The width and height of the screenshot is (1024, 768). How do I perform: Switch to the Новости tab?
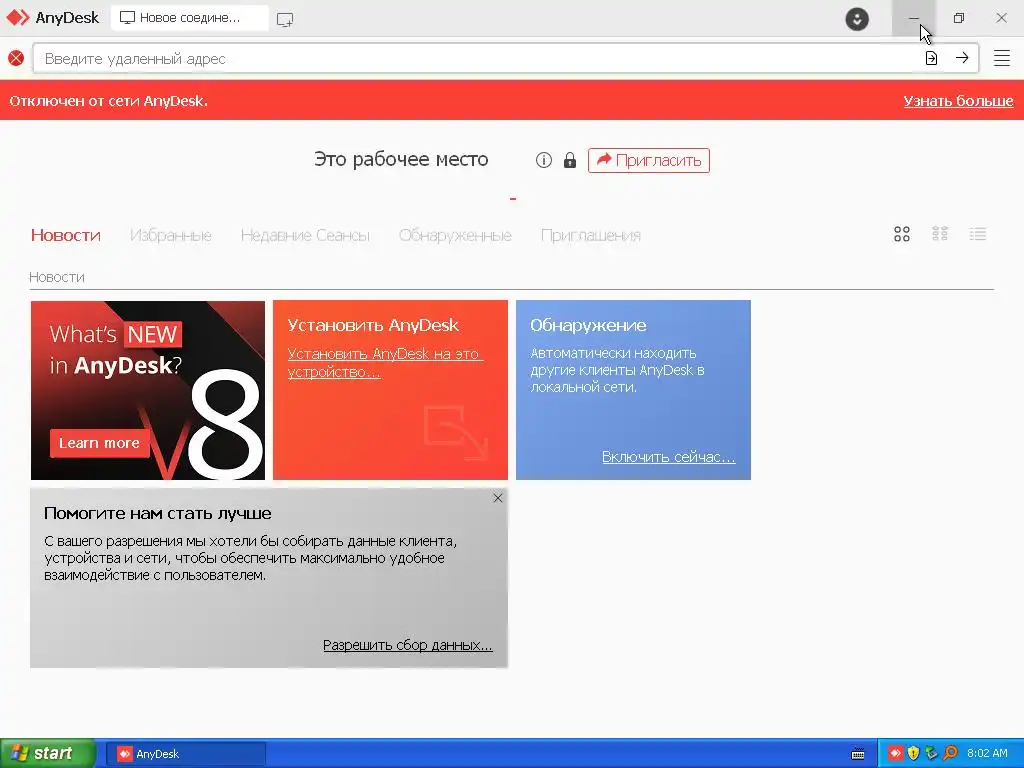pyautogui.click(x=66, y=235)
